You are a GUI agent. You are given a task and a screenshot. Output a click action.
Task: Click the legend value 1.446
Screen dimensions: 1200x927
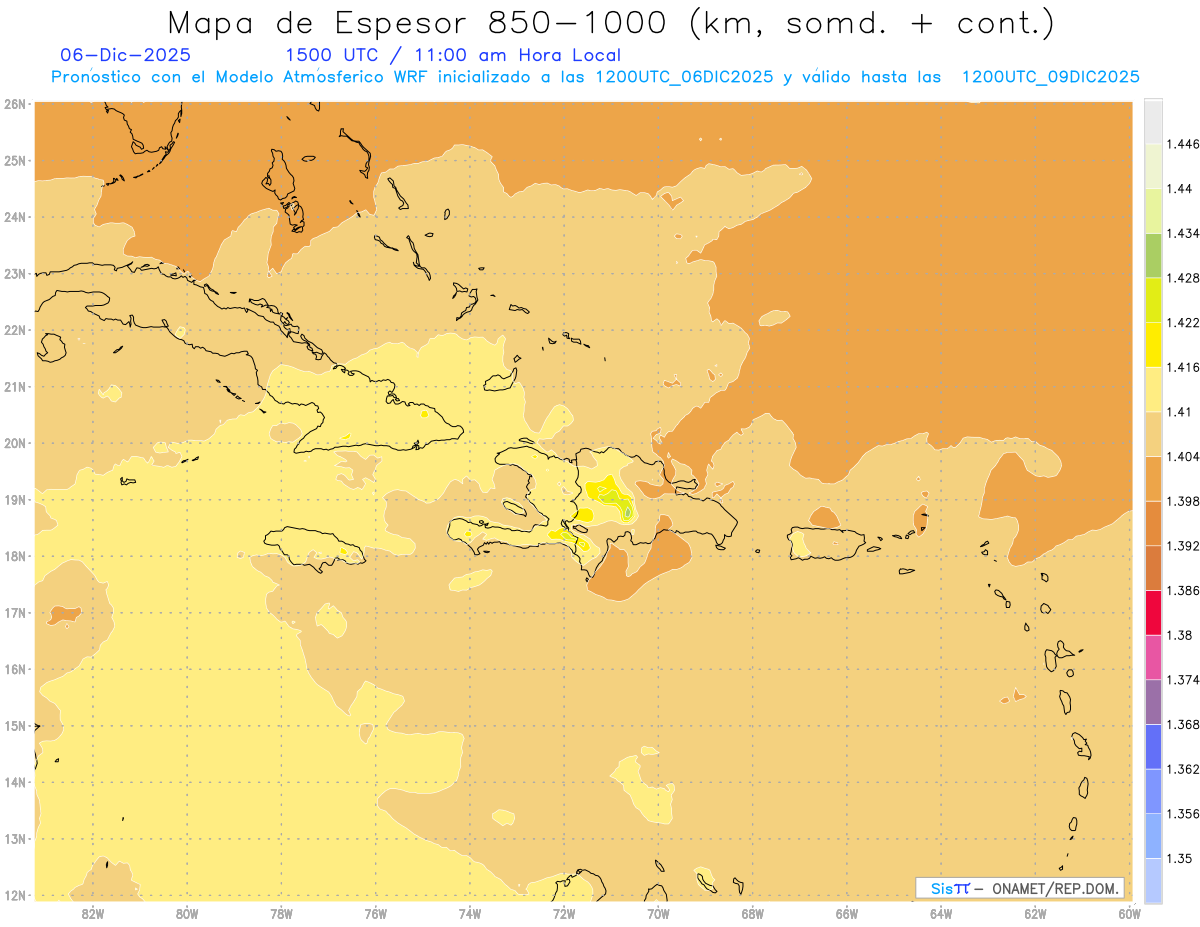point(1183,144)
